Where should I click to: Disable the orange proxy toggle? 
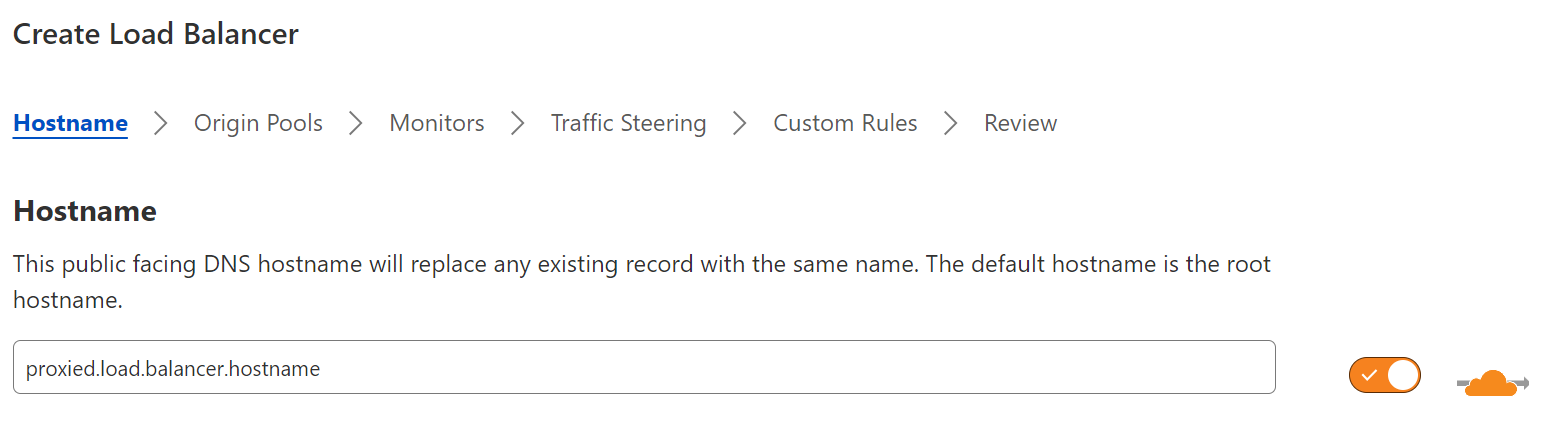click(x=1384, y=375)
